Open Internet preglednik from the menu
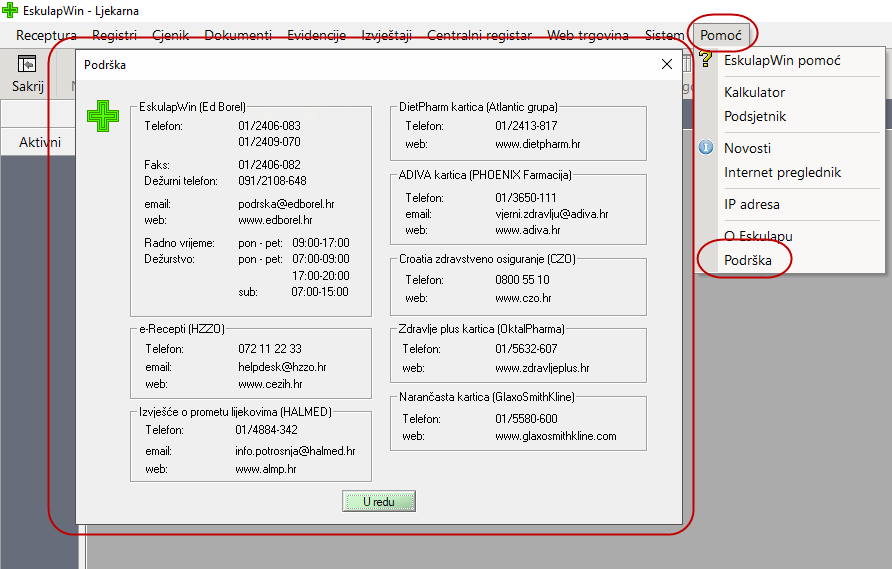 point(782,172)
